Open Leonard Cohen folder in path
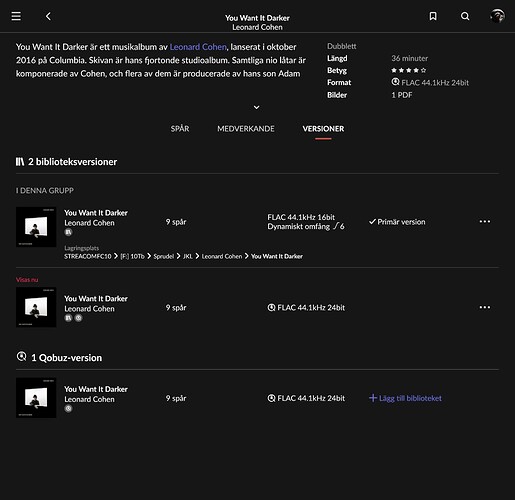 (222, 256)
